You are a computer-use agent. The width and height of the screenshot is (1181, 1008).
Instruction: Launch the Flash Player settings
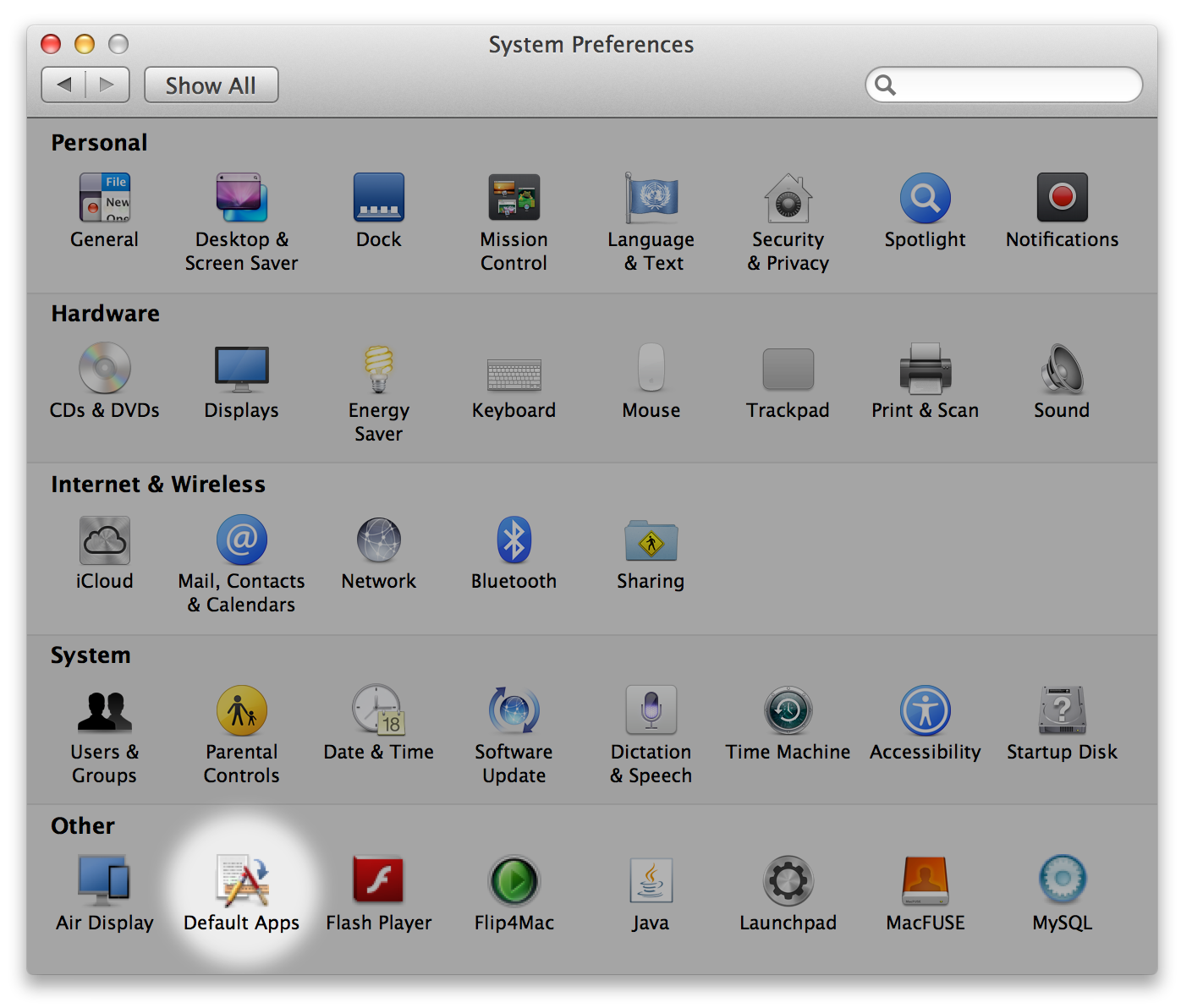click(378, 881)
